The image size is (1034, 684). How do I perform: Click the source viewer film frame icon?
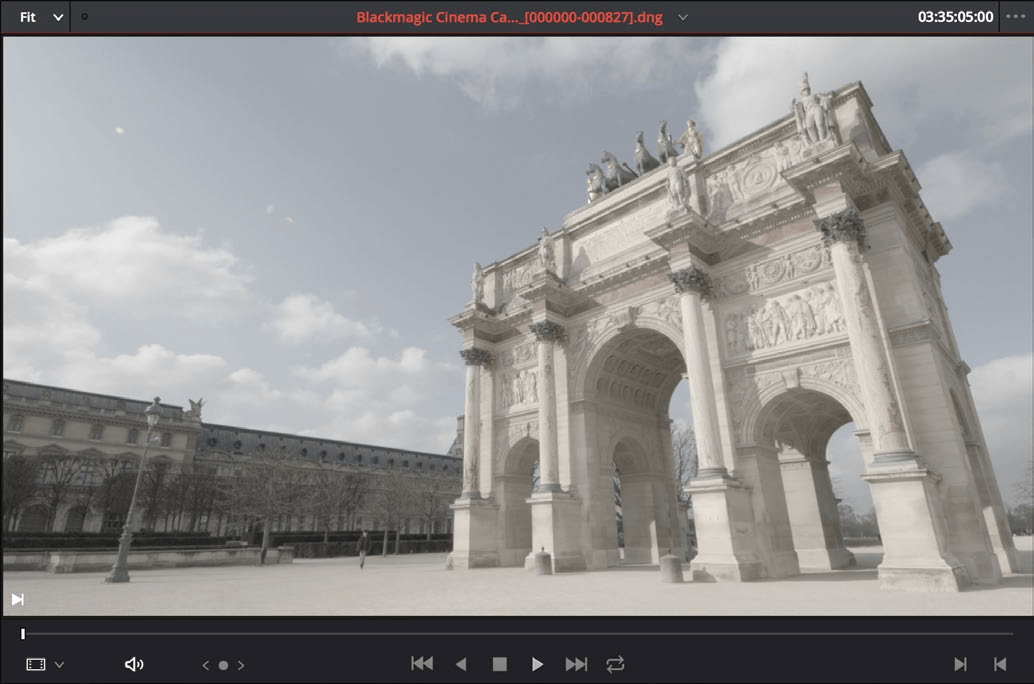pos(36,665)
